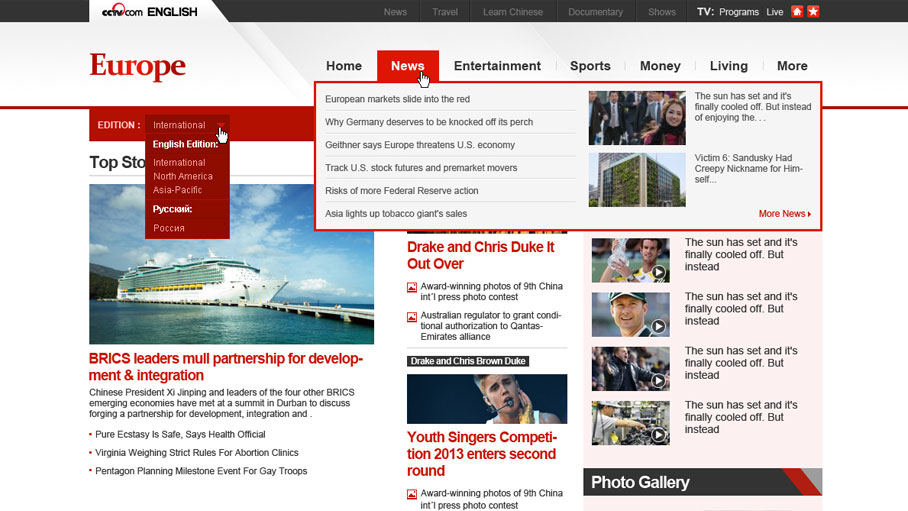Open 'Victim 6: Sandusky' story text
Image resolution: width=908 pixels, height=511 pixels.
tap(749, 169)
